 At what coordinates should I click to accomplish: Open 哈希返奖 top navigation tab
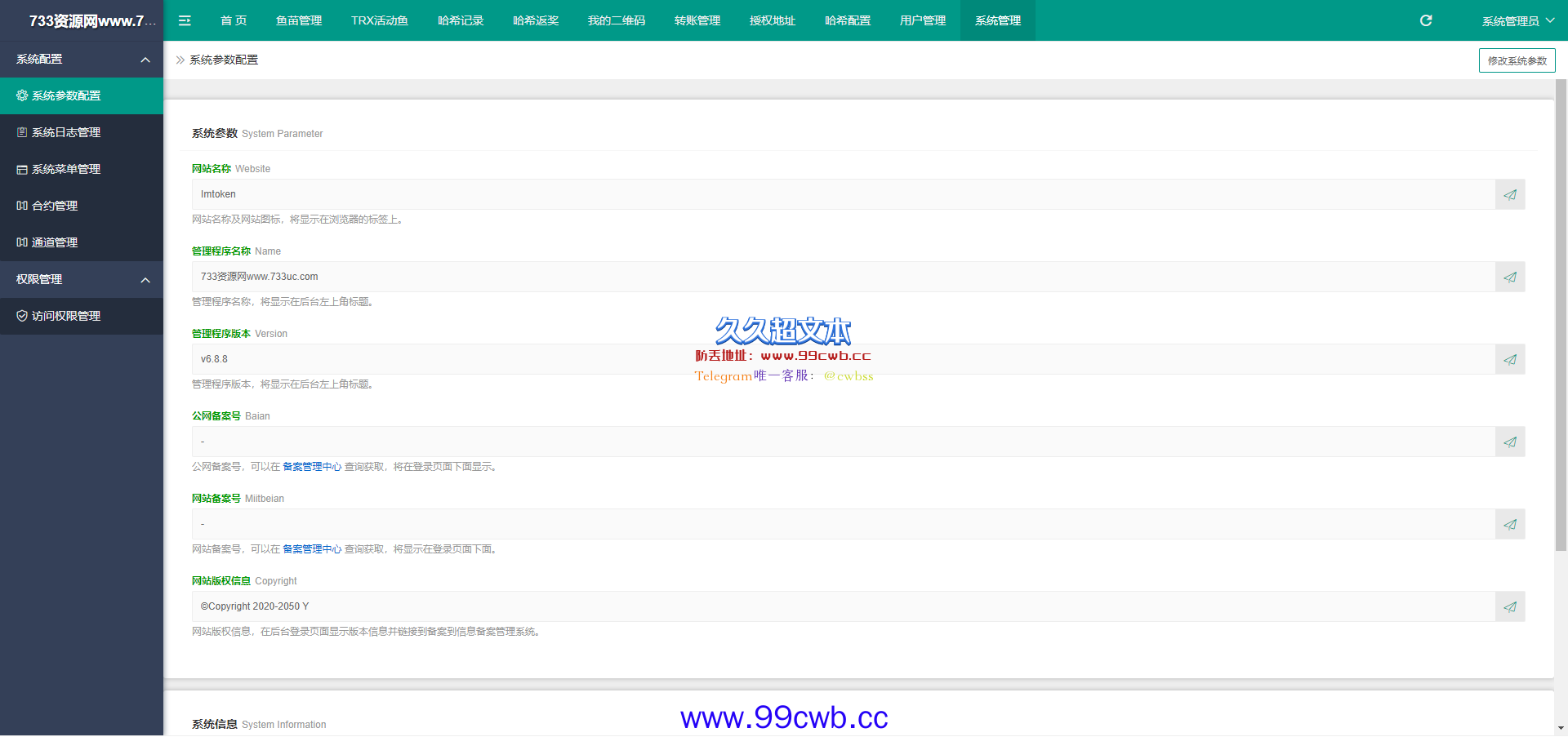point(536,20)
